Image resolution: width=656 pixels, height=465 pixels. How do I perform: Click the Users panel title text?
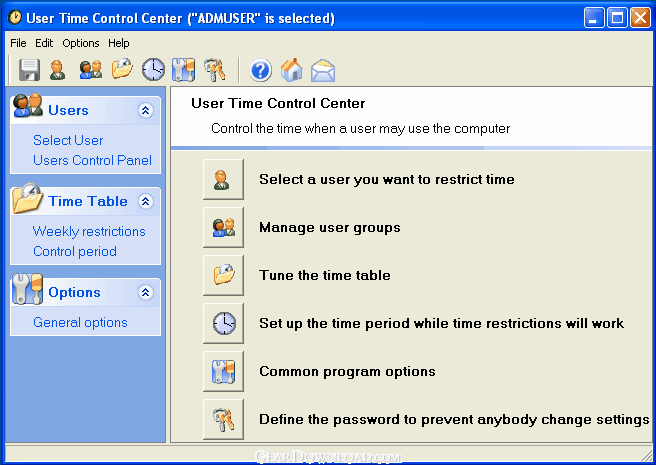pyautogui.click(x=68, y=110)
